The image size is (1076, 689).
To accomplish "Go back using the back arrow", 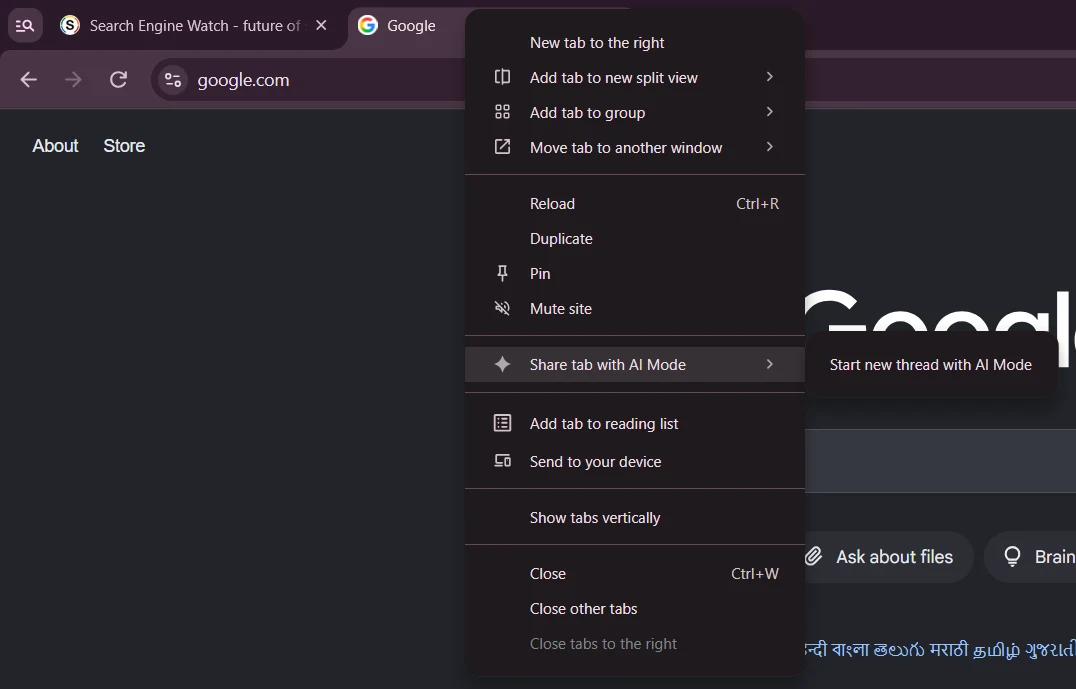I will click(x=29, y=80).
